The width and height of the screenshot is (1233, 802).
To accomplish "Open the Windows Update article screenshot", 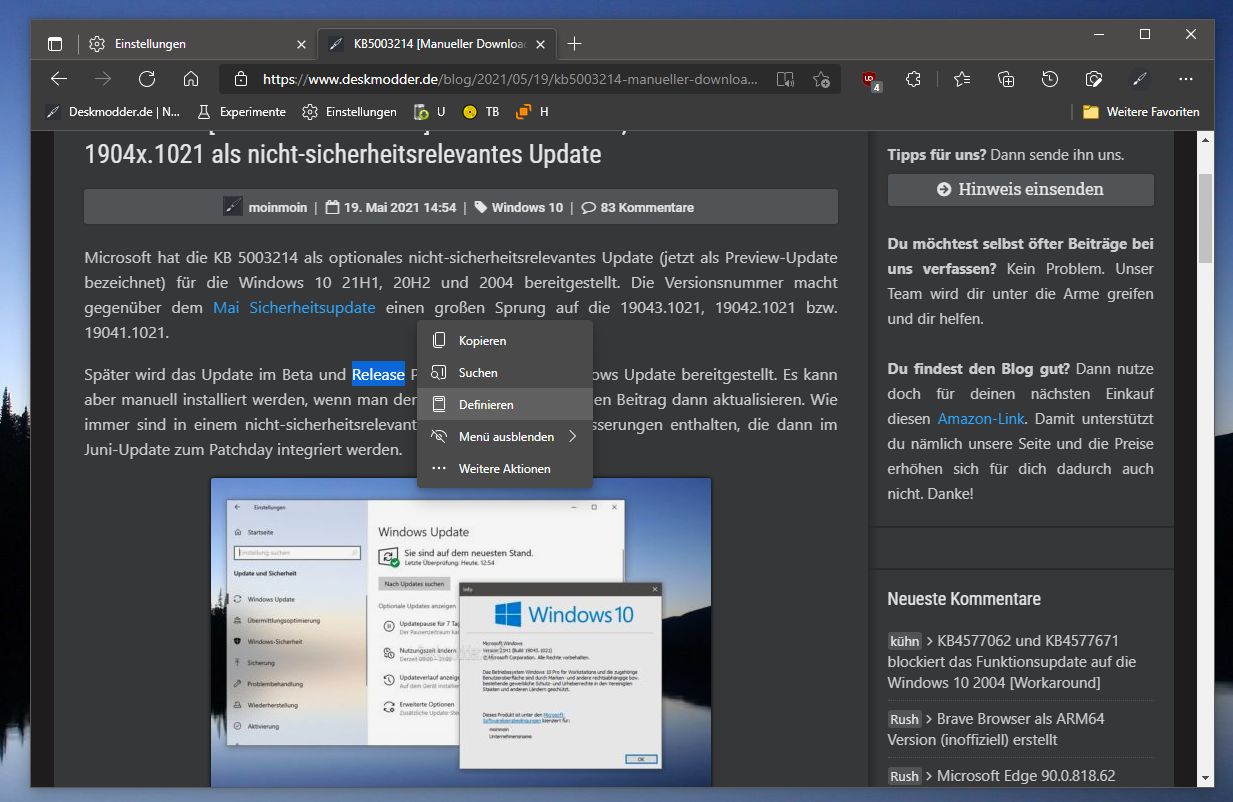I will [x=461, y=632].
